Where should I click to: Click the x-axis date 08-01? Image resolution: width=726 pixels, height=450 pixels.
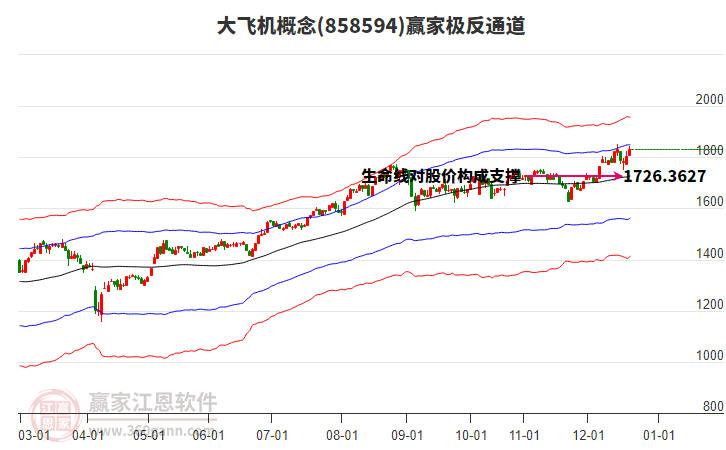(x=342, y=436)
